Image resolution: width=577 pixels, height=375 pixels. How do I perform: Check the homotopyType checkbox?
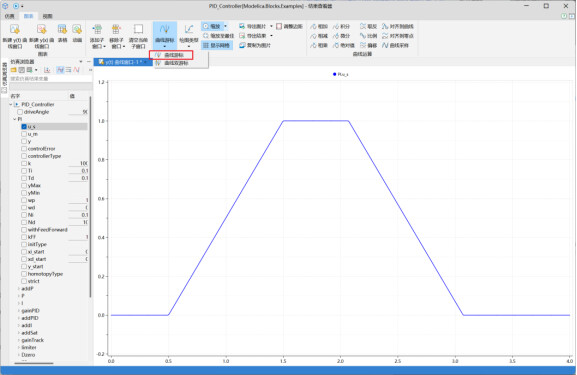click(24, 274)
